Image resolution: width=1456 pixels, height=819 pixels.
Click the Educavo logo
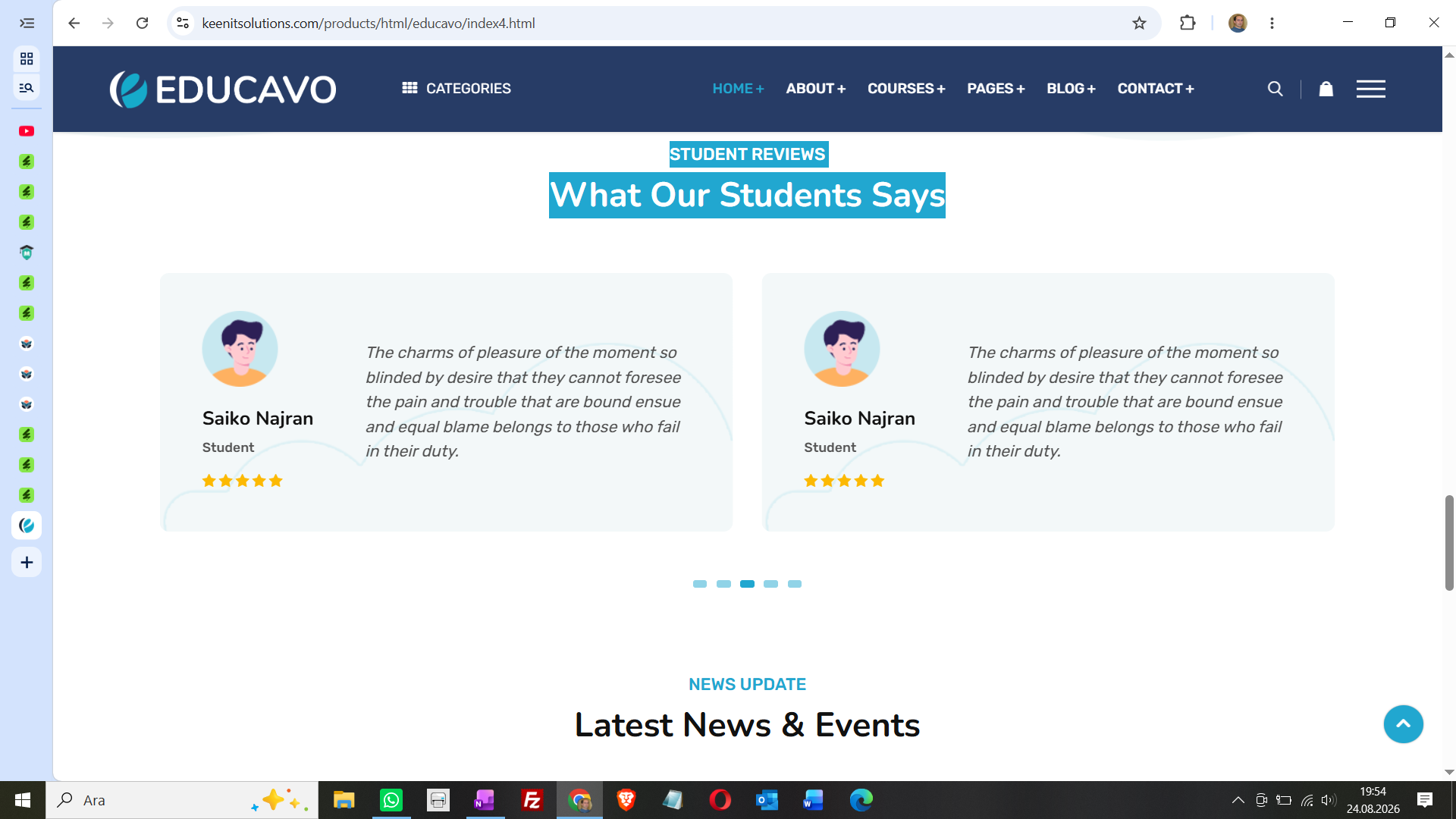[222, 89]
